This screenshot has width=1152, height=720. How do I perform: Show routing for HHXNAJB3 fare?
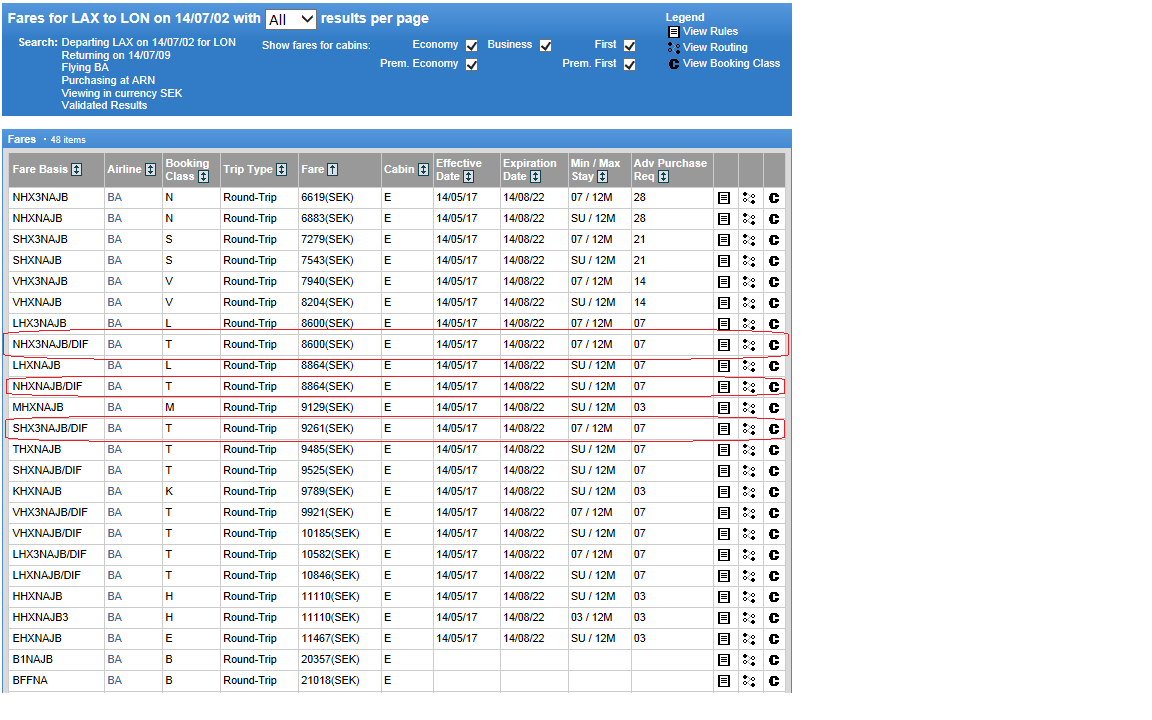pyautogui.click(x=749, y=618)
